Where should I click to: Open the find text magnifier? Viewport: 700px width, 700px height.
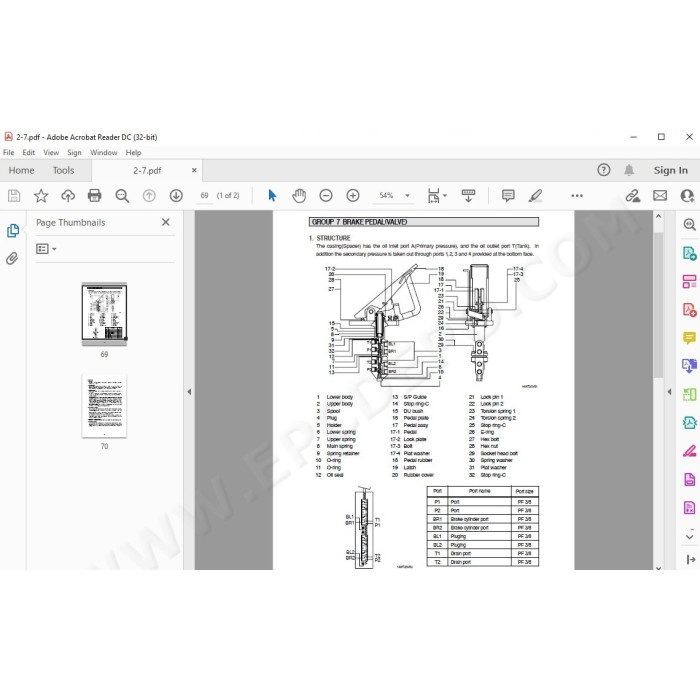coord(122,196)
